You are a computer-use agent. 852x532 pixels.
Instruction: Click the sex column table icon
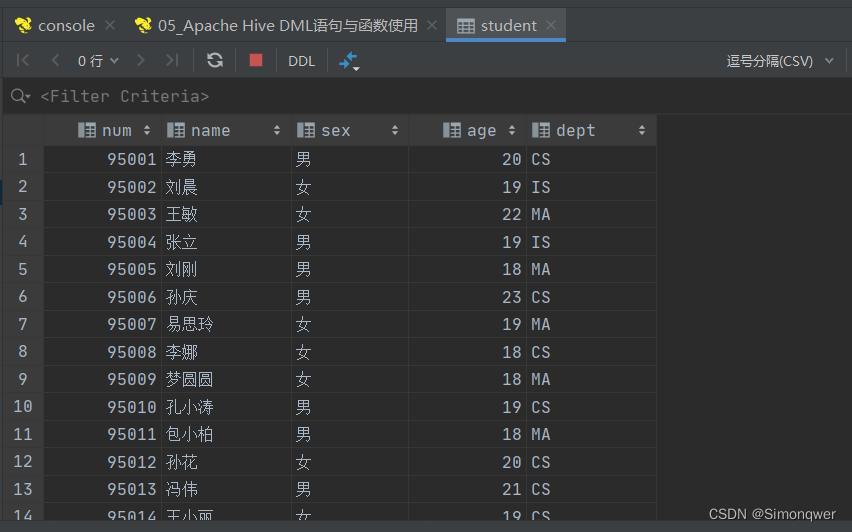pos(306,130)
